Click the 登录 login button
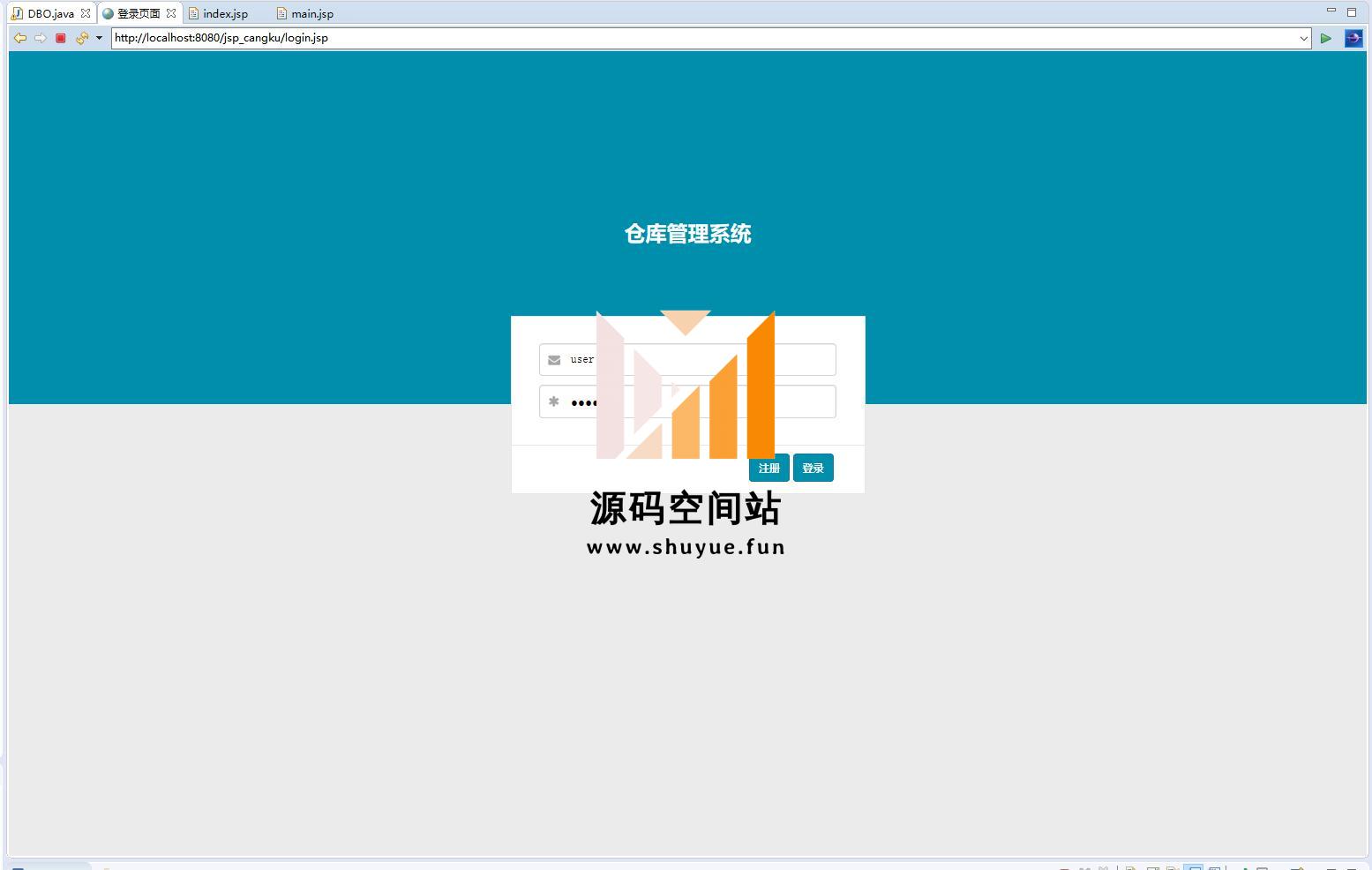The image size is (1372, 870). (813, 468)
